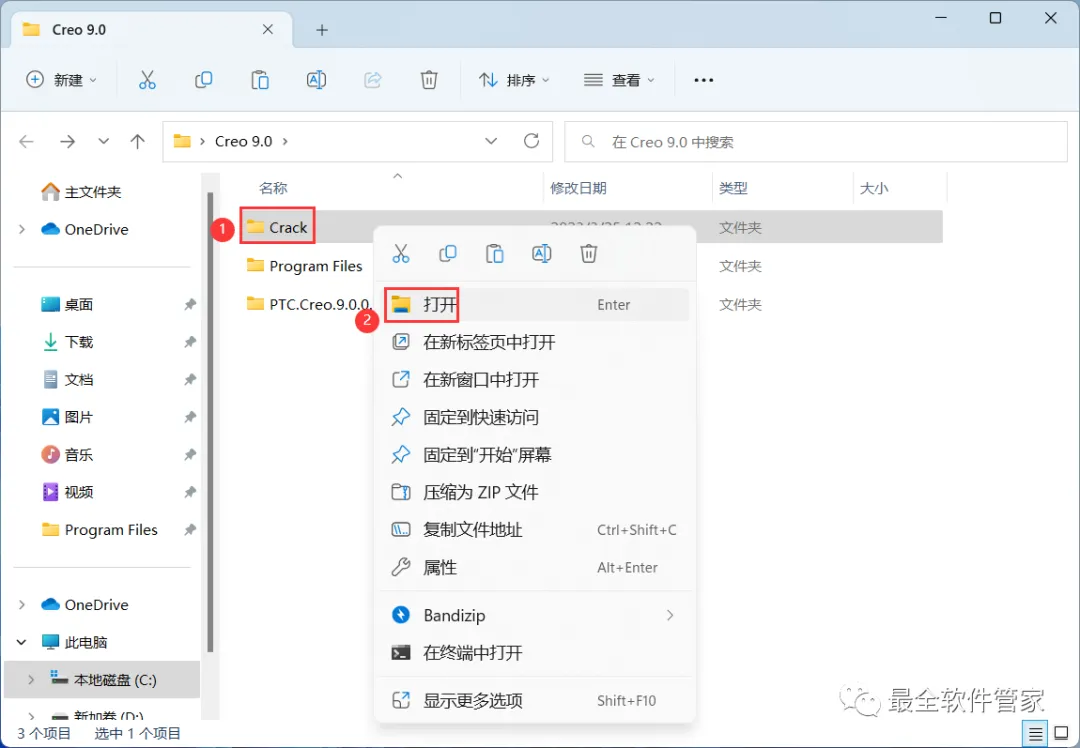Choose 属性 in the context menu
The width and height of the screenshot is (1080, 748).
pyautogui.click(x=534, y=568)
